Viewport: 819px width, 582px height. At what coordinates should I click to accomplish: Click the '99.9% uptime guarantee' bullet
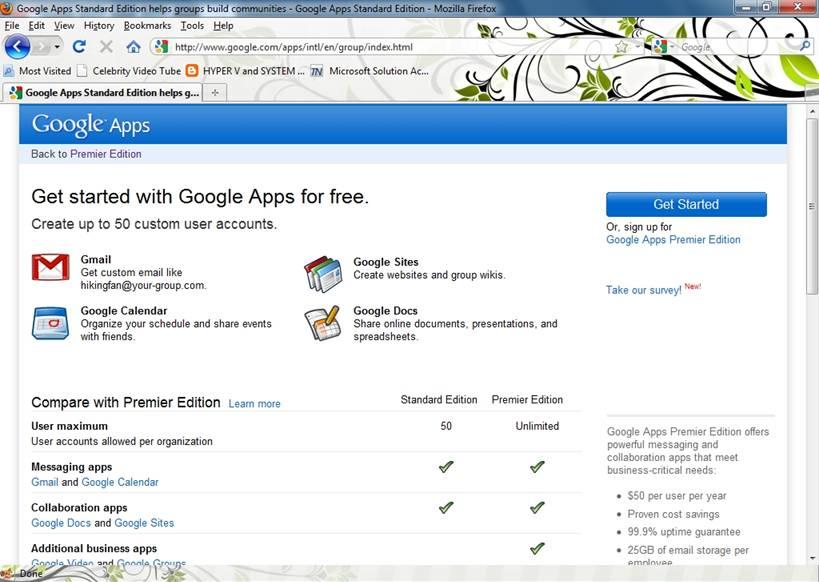[684, 532]
